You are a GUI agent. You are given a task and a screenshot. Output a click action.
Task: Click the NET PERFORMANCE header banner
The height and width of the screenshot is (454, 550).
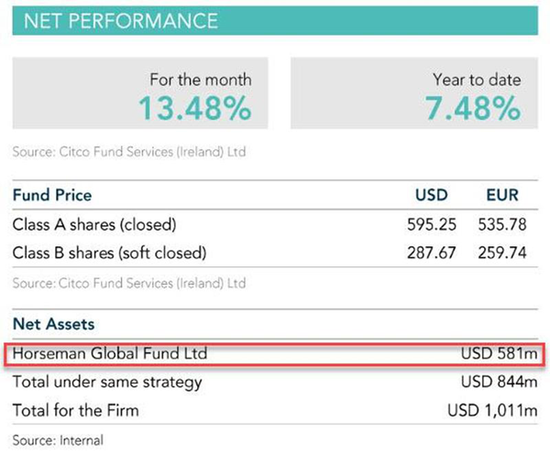pyautogui.click(x=275, y=20)
